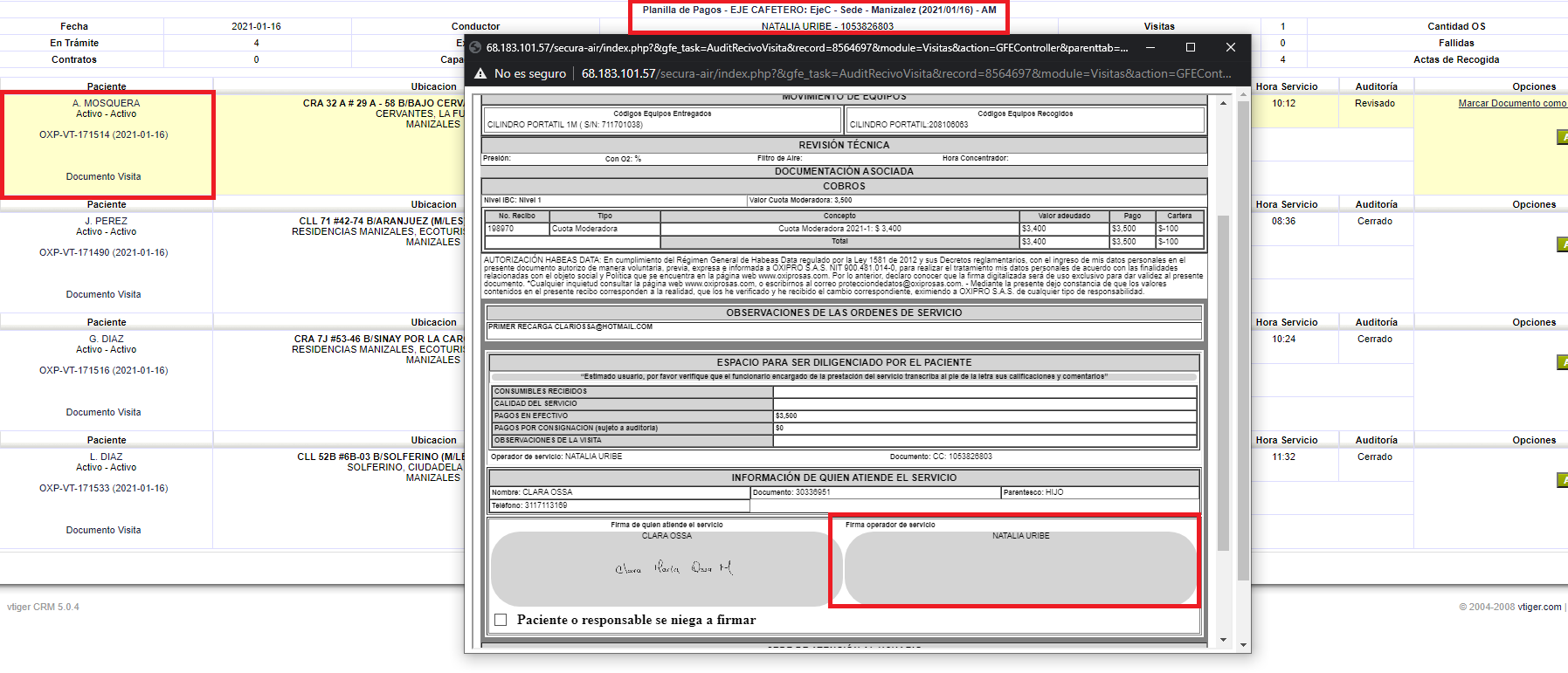Viewport: 1568px width, 673px height.
Task: Click the 'Fallidas' label
Action: [x=1456, y=43]
